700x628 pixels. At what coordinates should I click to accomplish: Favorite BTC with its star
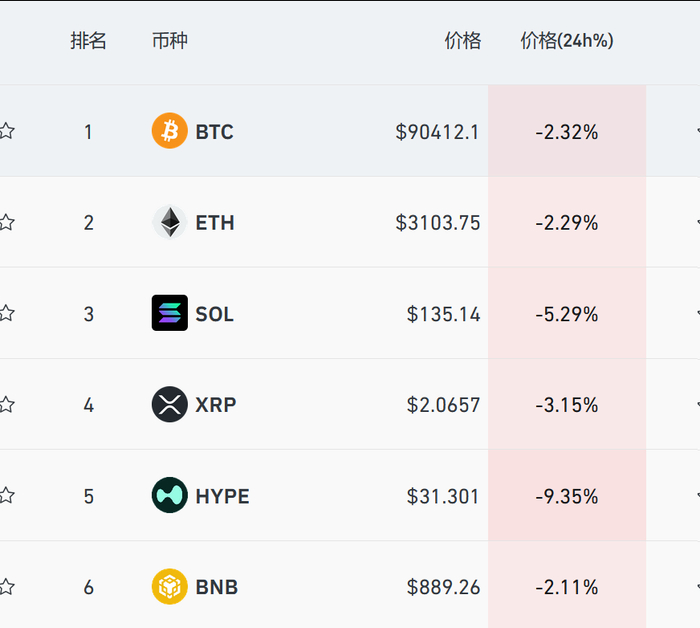(x=6, y=131)
